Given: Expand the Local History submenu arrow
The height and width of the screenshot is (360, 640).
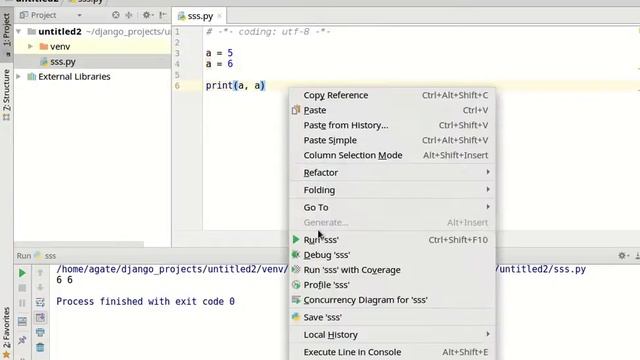Looking at the screenshot, I should pos(488,334).
